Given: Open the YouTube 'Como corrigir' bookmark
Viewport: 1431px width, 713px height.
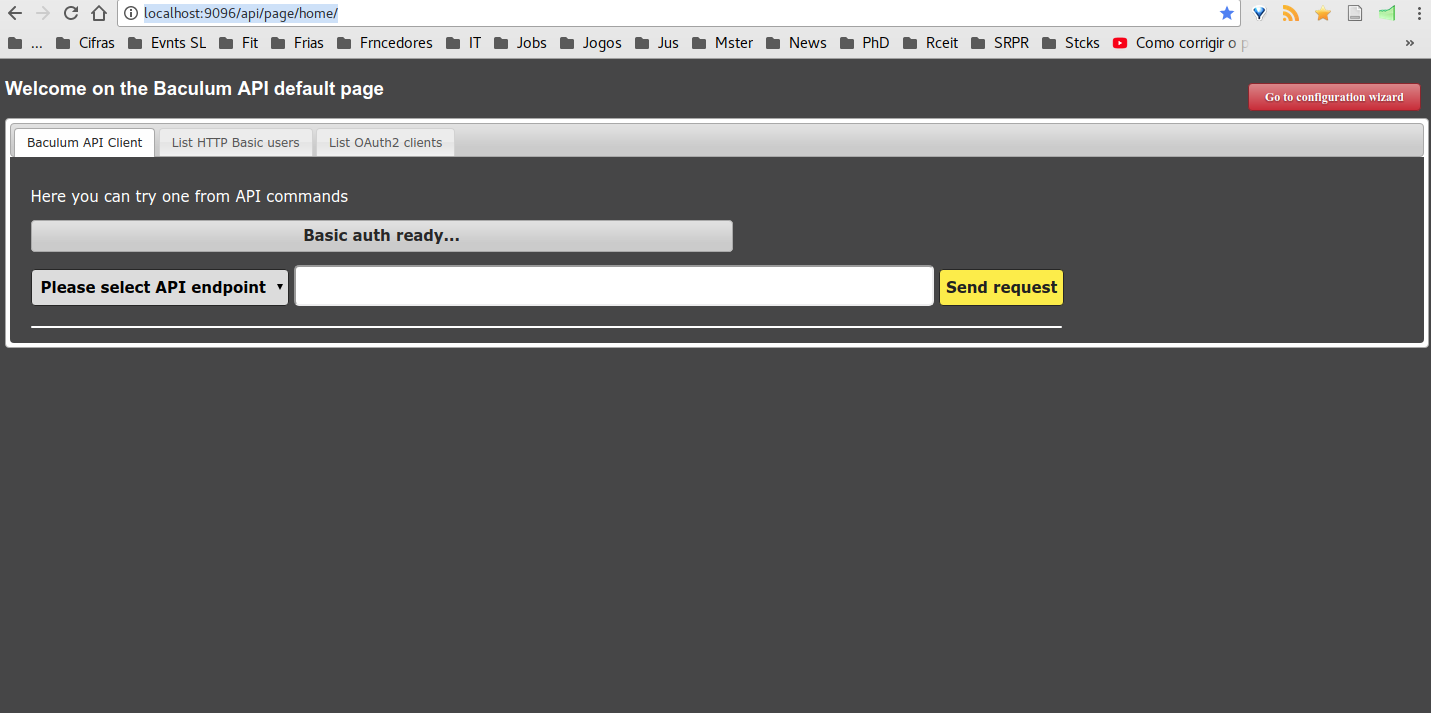Looking at the screenshot, I should (1180, 43).
